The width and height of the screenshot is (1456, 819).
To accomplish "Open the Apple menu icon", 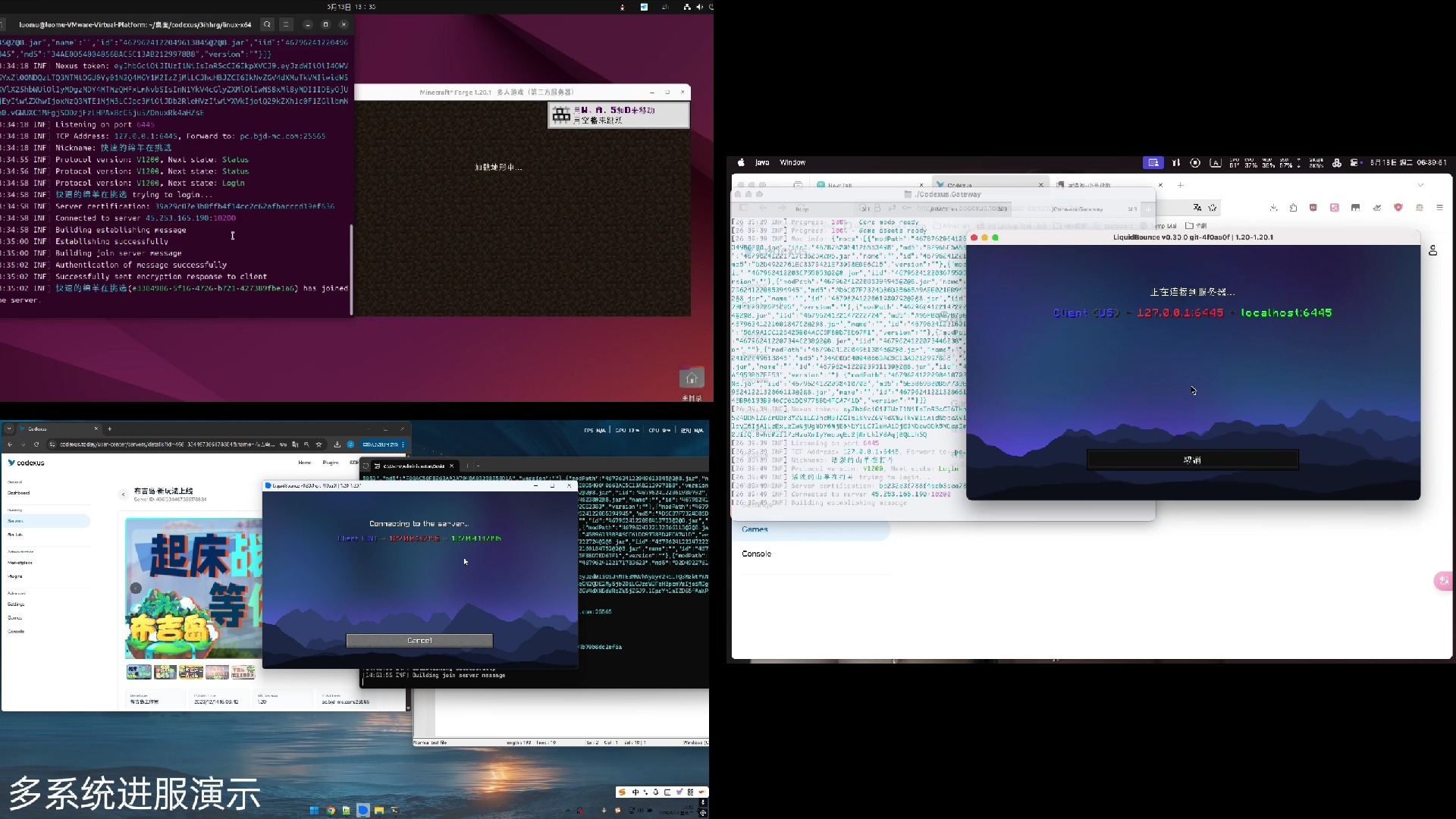I will 741,162.
